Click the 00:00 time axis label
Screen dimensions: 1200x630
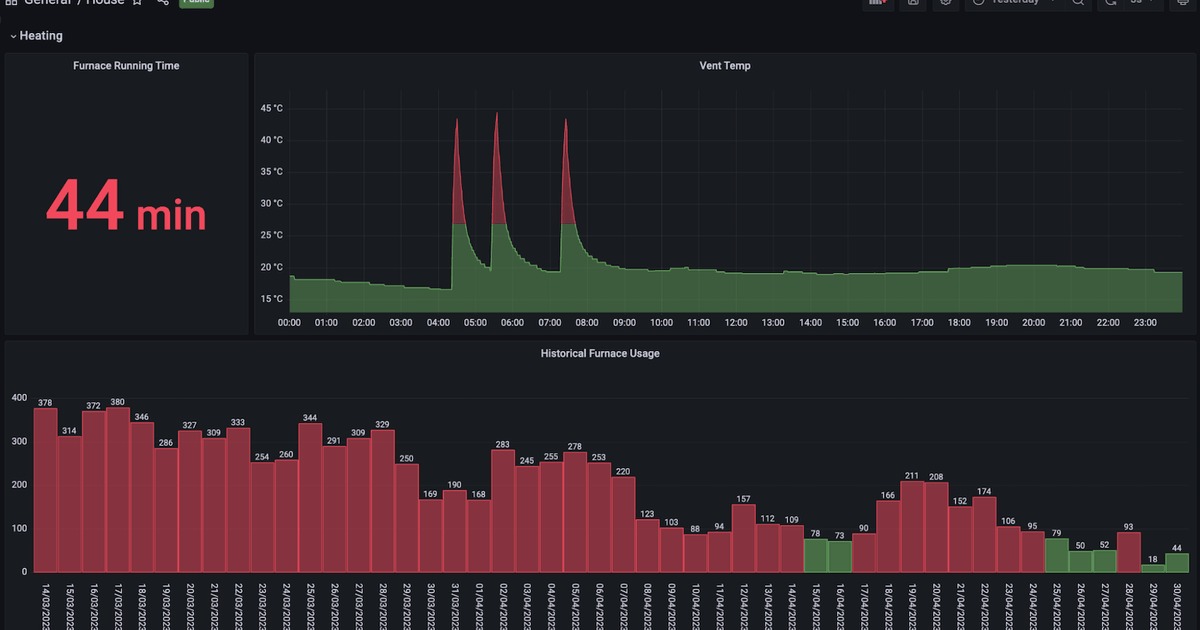[290, 323]
